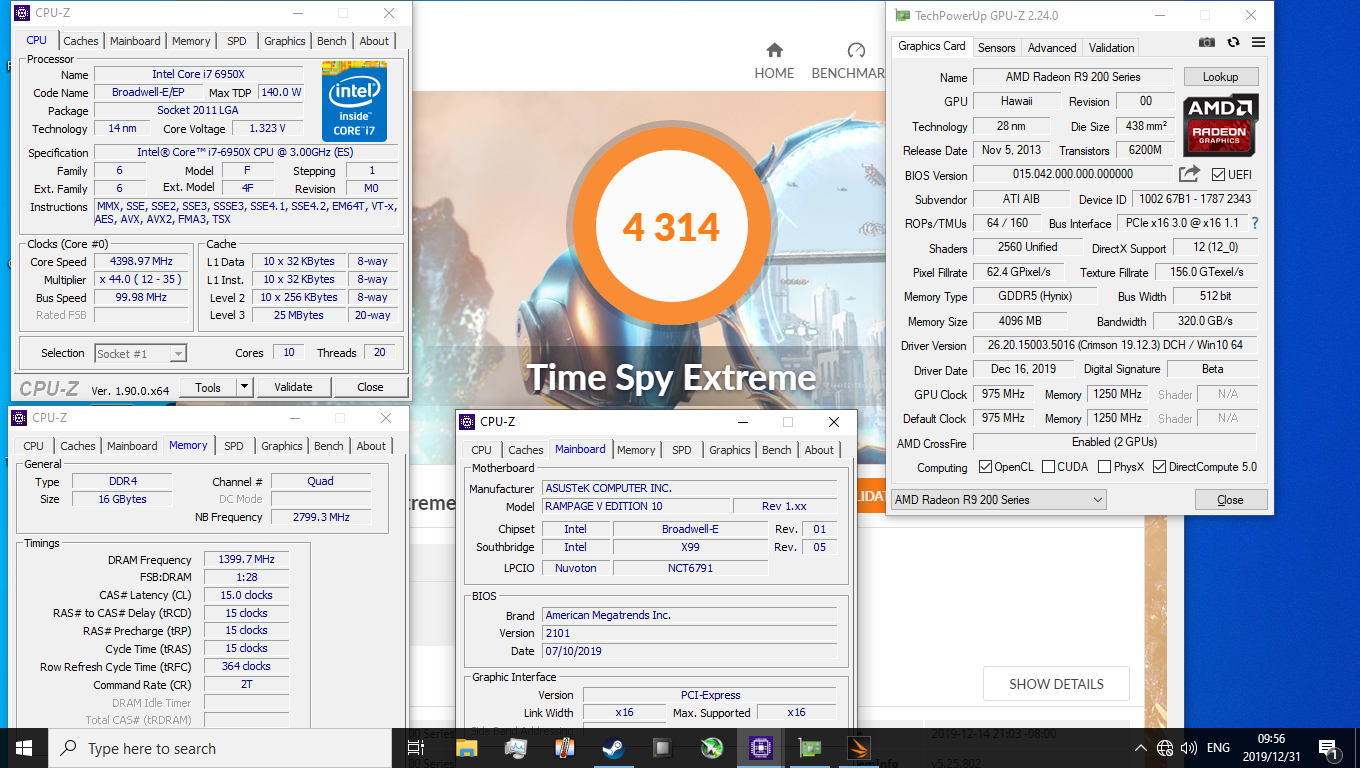The height and width of the screenshot is (768, 1360).
Task: Open the Graphics tab in the CPU-Z Mainboard window
Action: click(730, 450)
